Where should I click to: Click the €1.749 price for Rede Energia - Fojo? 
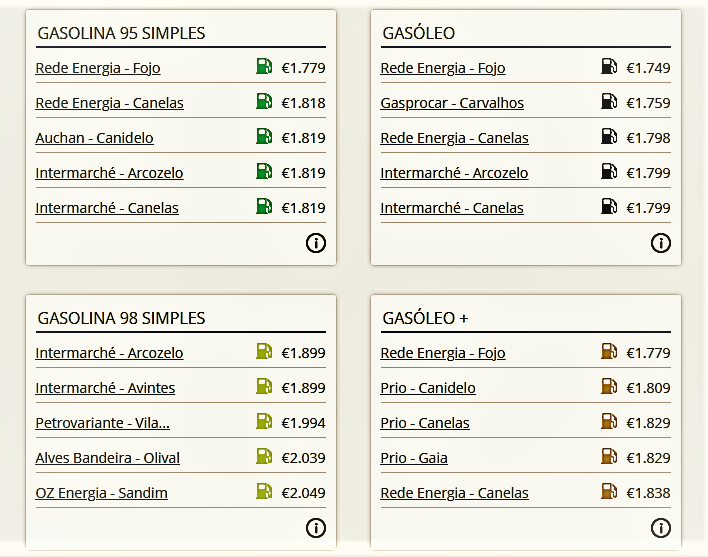(x=648, y=68)
